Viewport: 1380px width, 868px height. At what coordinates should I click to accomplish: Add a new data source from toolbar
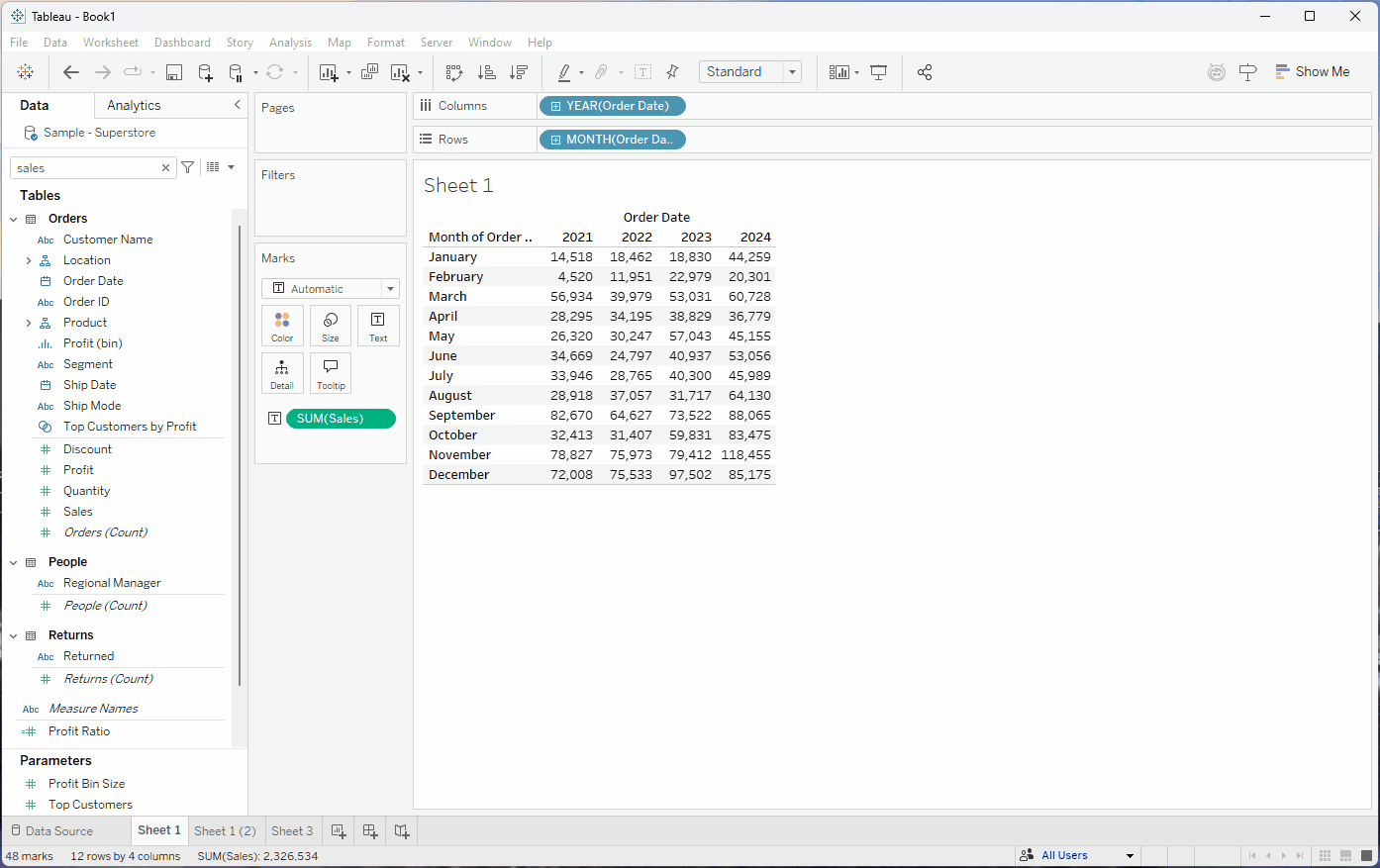point(205,72)
